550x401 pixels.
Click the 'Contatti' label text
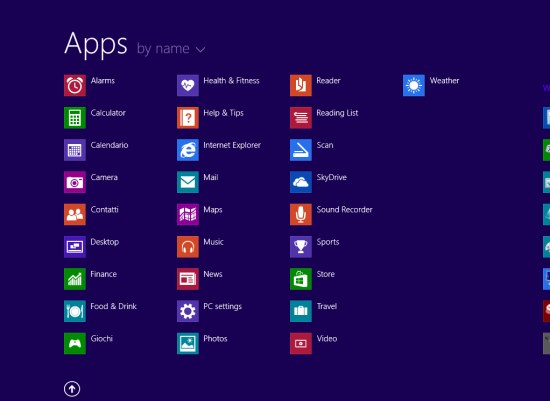(104, 210)
